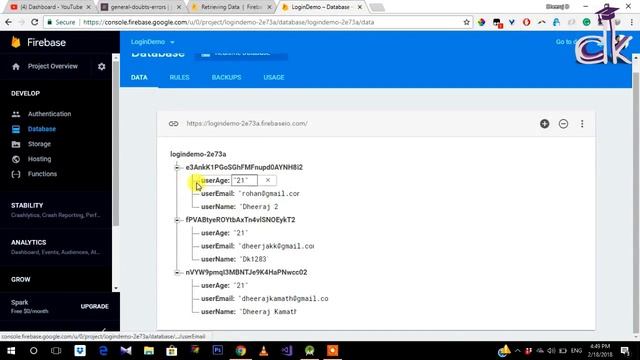Open File Explorer from taskbar

coord(149,351)
